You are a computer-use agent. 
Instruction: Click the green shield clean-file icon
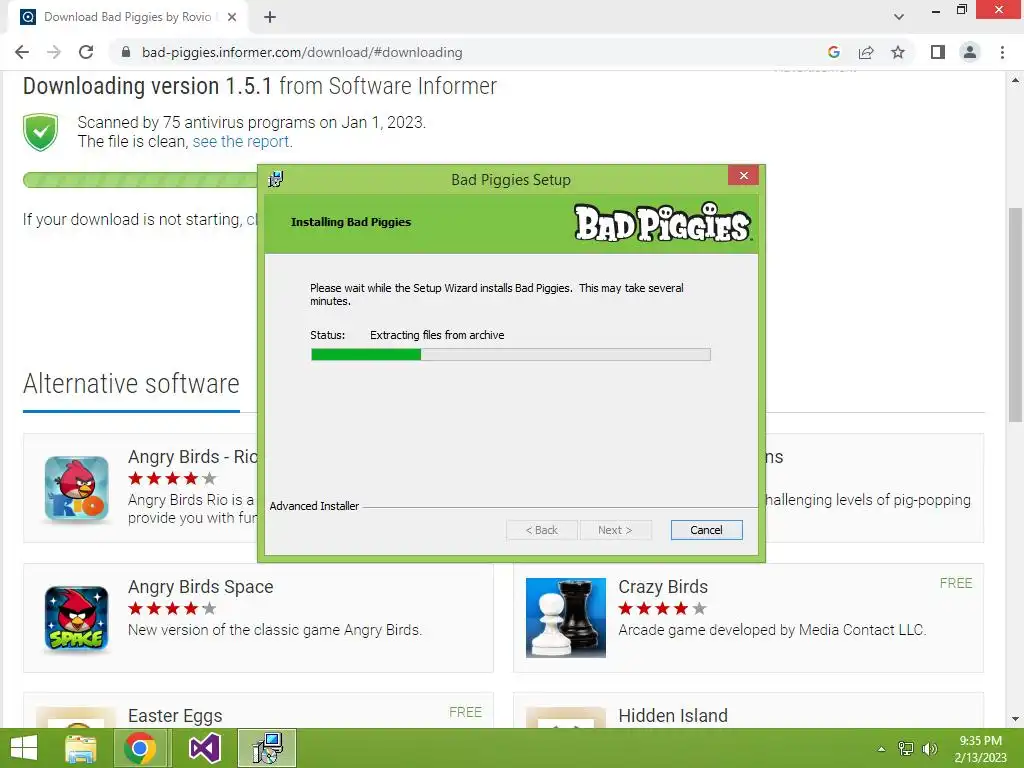40,132
